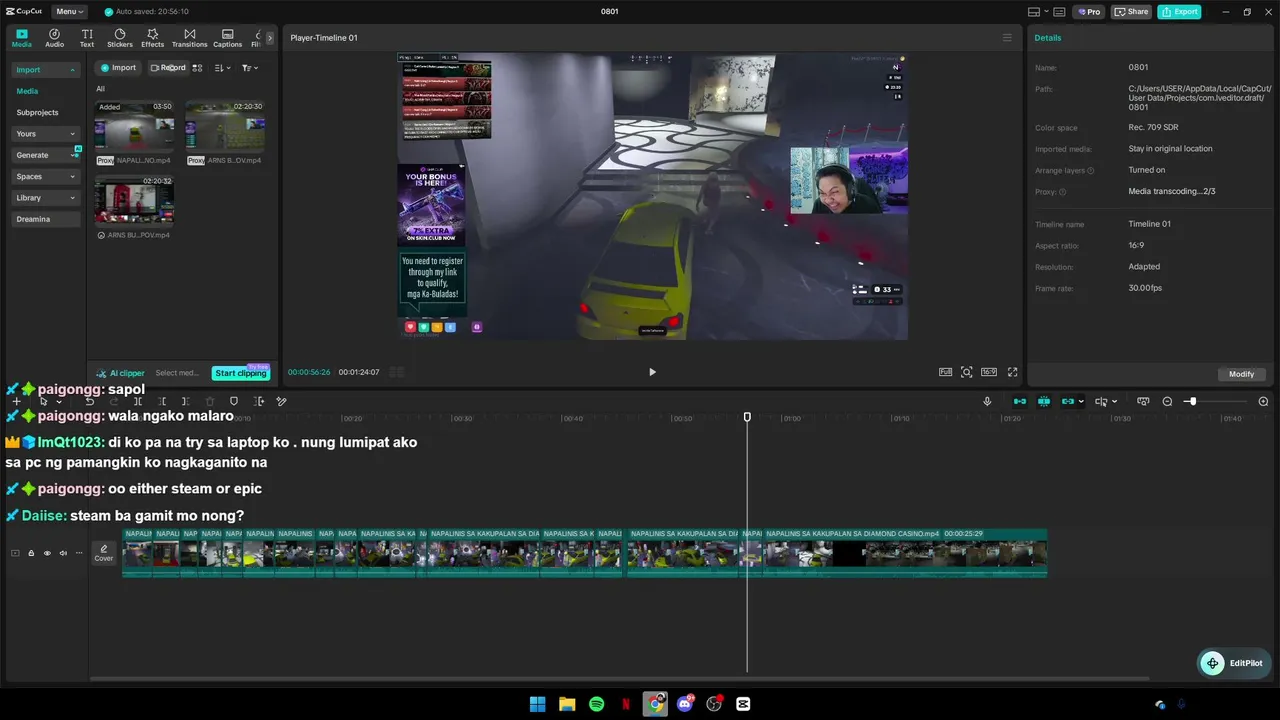Open the Audio panel
The height and width of the screenshot is (720, 1280).
54,38
